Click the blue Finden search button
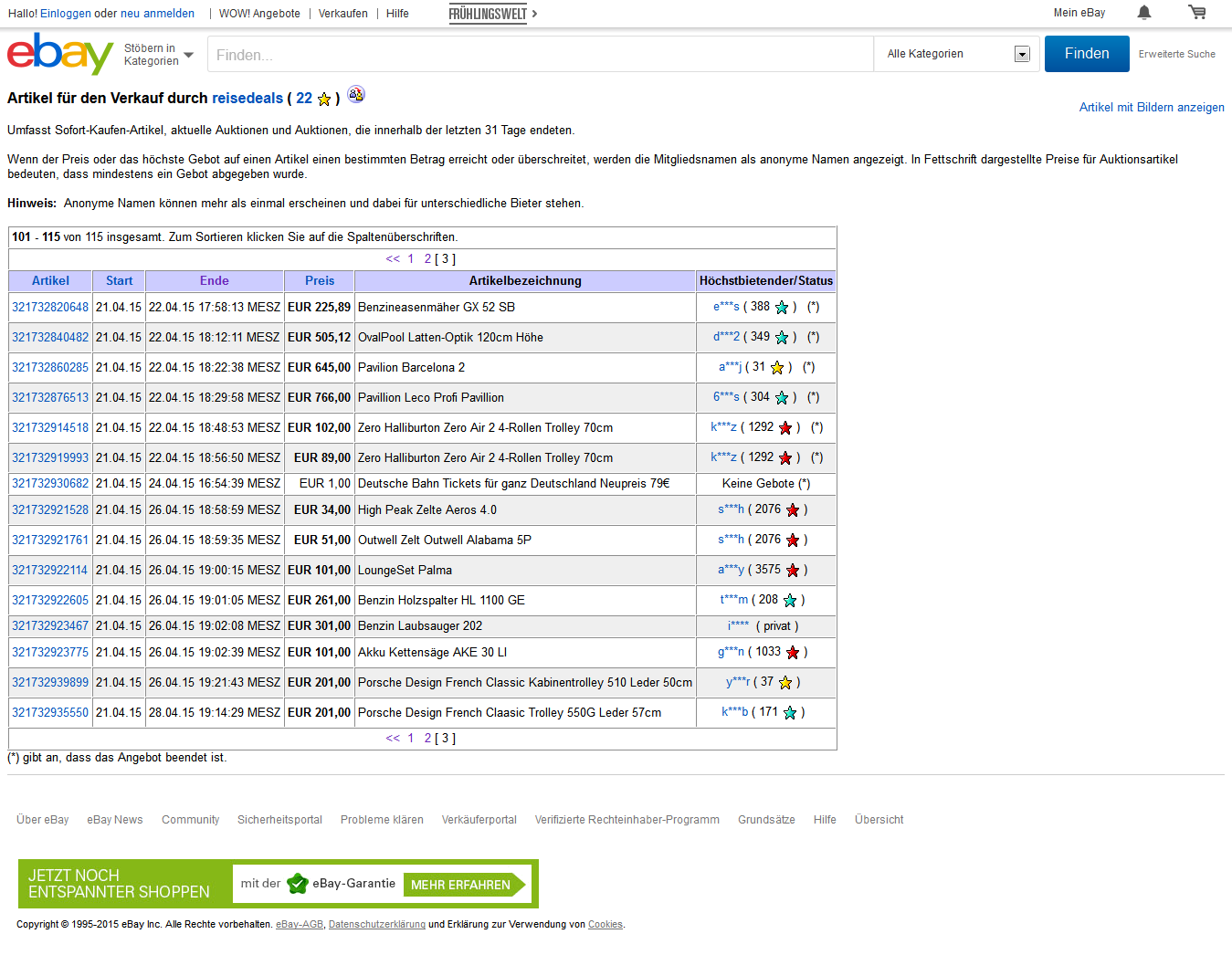Screen dimensions: 1232x976 pos(1087,54)
